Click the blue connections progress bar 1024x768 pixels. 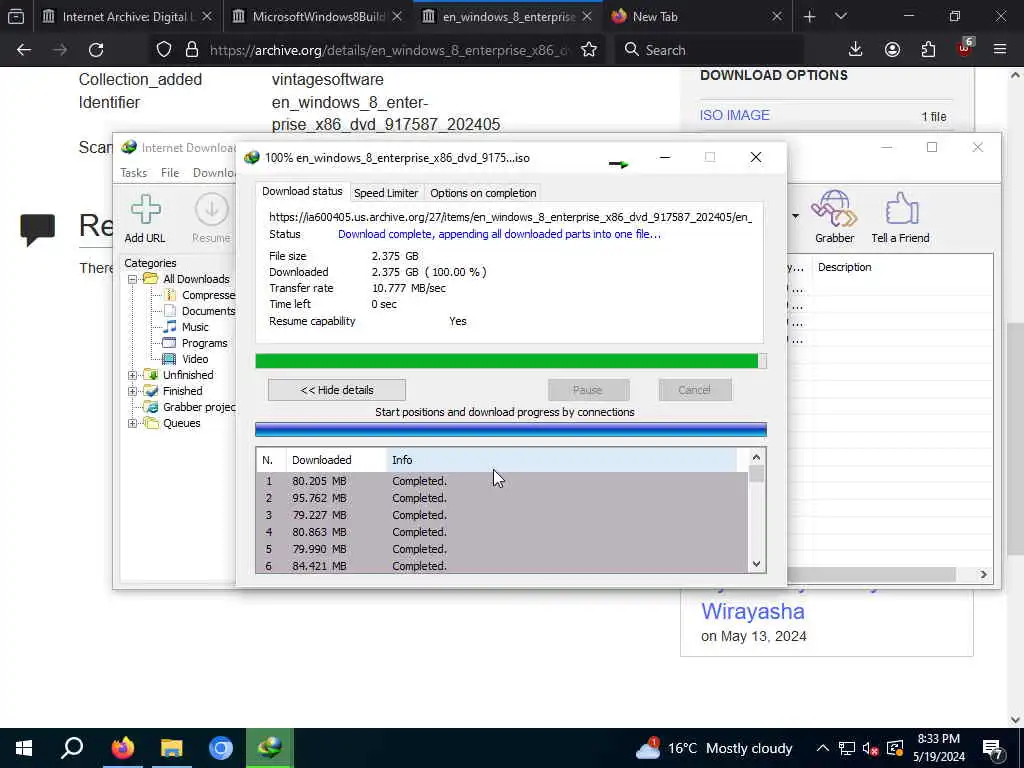[511, 429]
